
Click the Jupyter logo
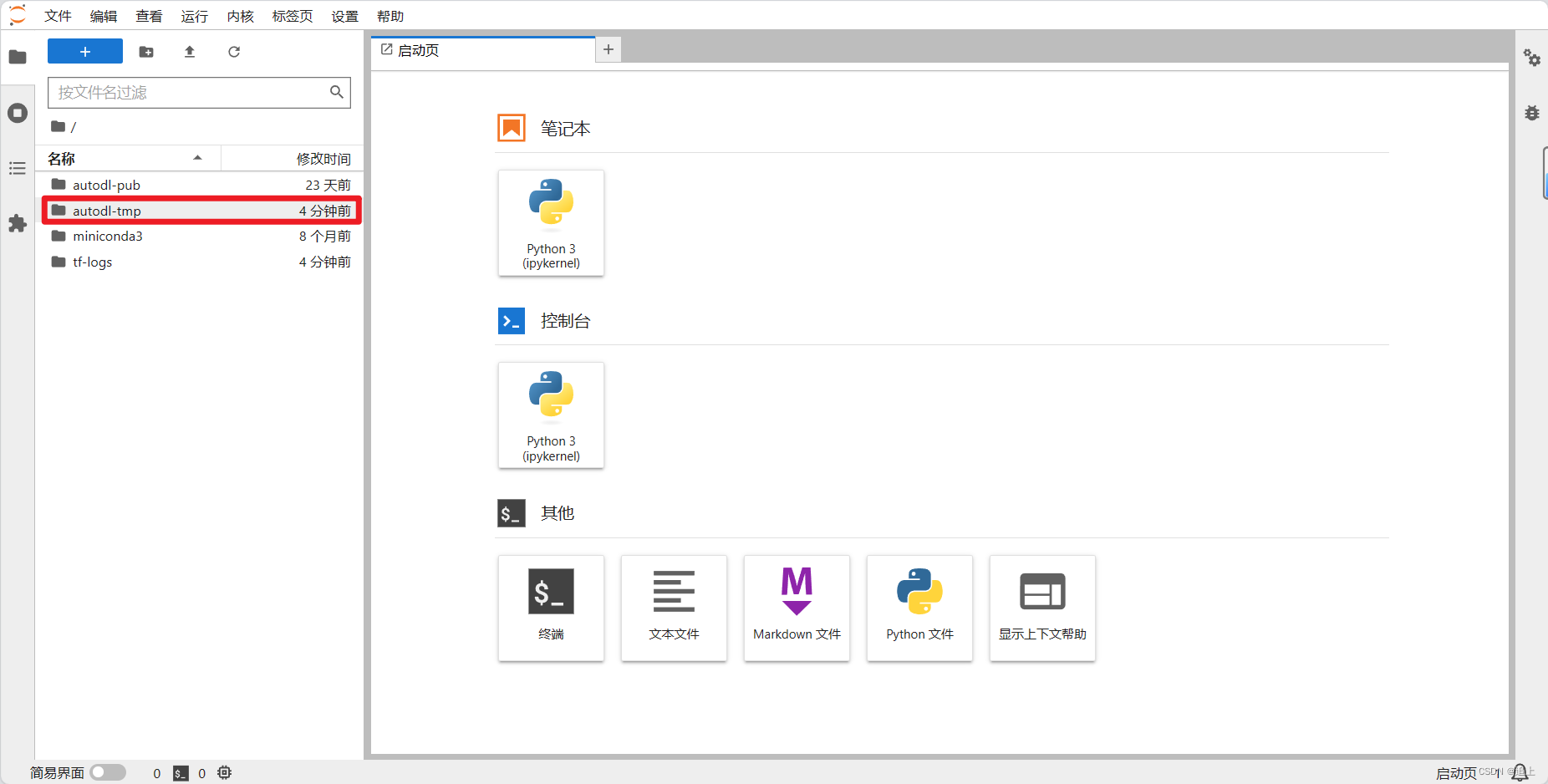point(18,15)
